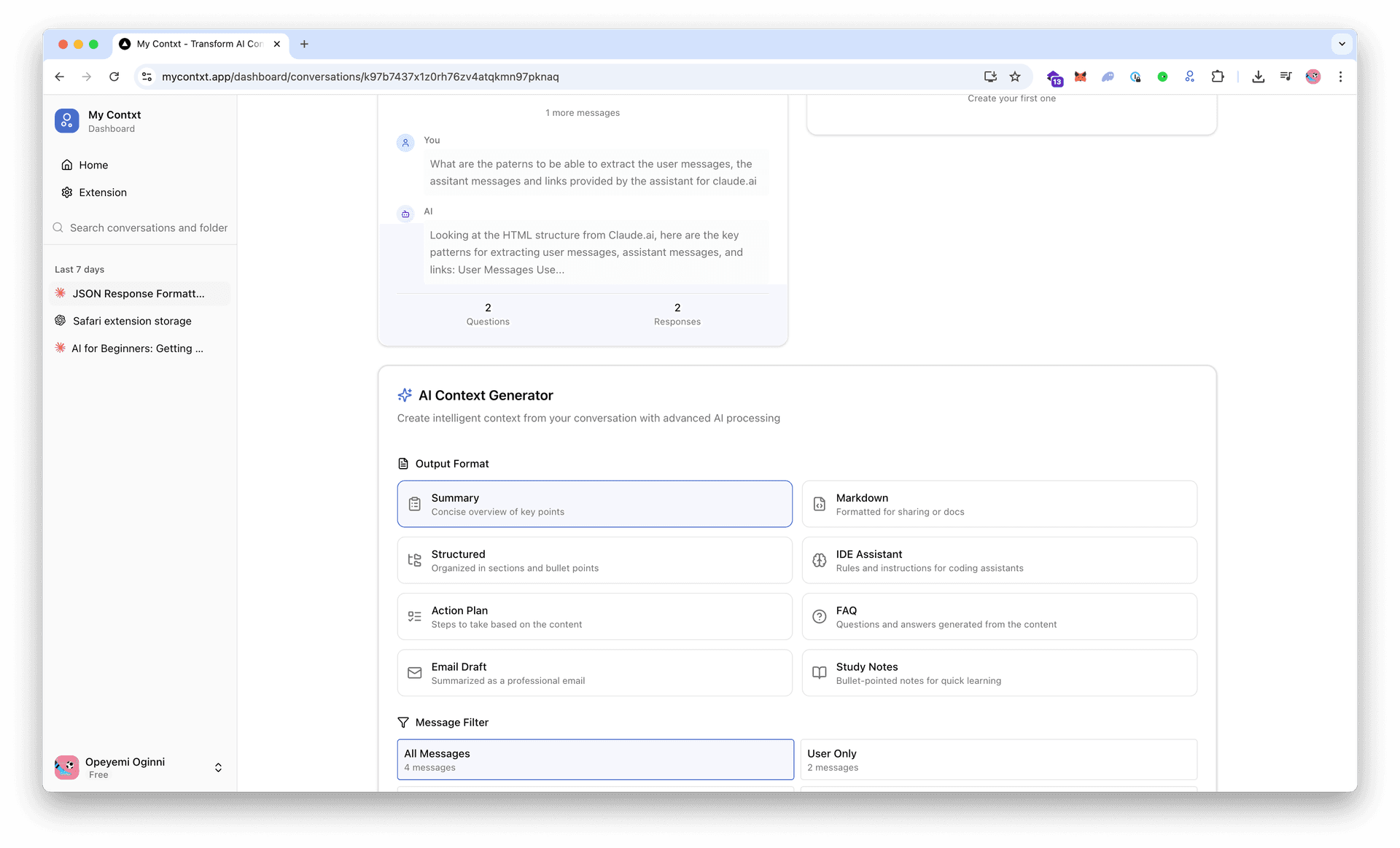1400x848 pixels.
Task: Open the browser extensions puzzle icon
Action: click(1217, 77)
